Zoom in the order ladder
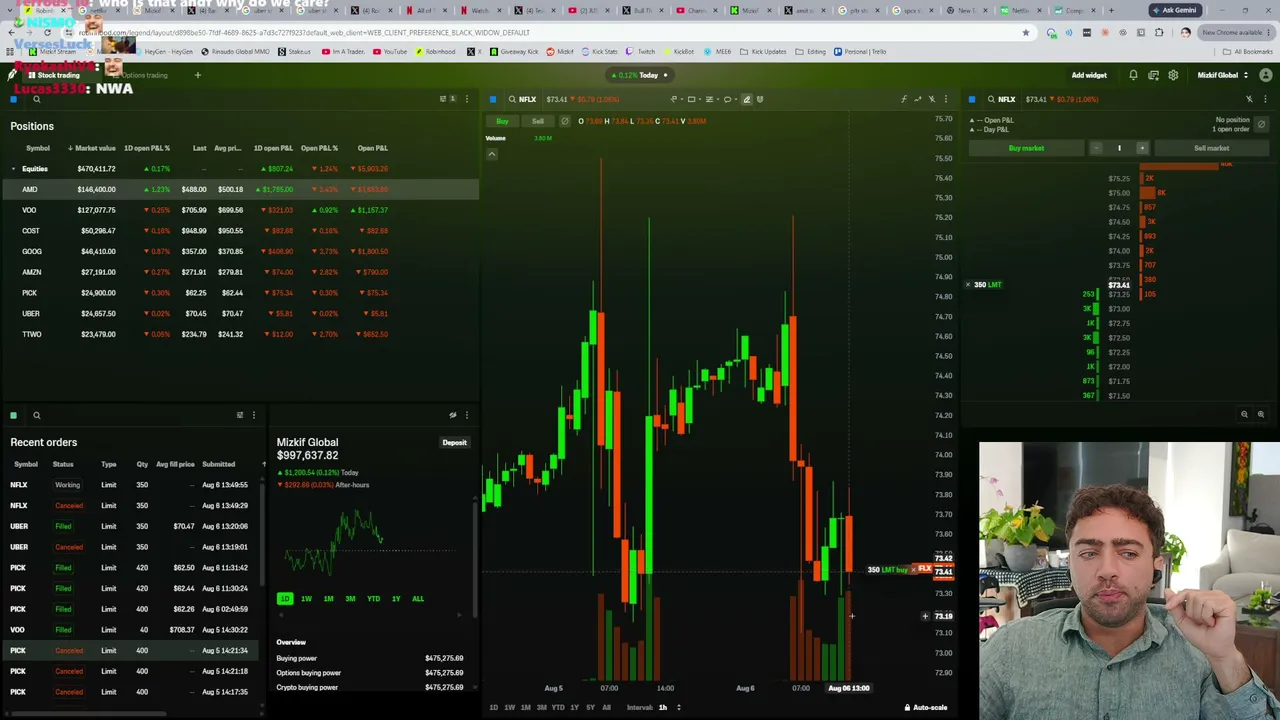Screen dimensions: 1280x720 pos(1260,414)
